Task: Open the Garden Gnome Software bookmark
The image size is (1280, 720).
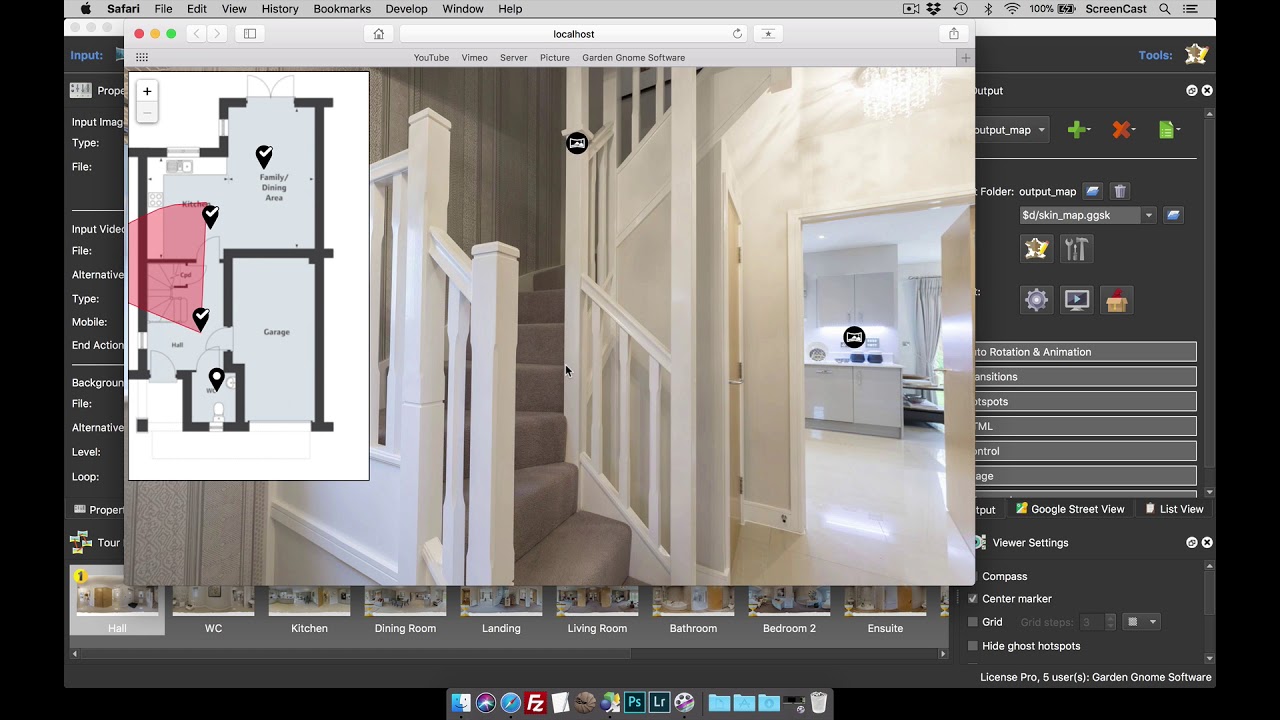Action: [x=634, y=58]
